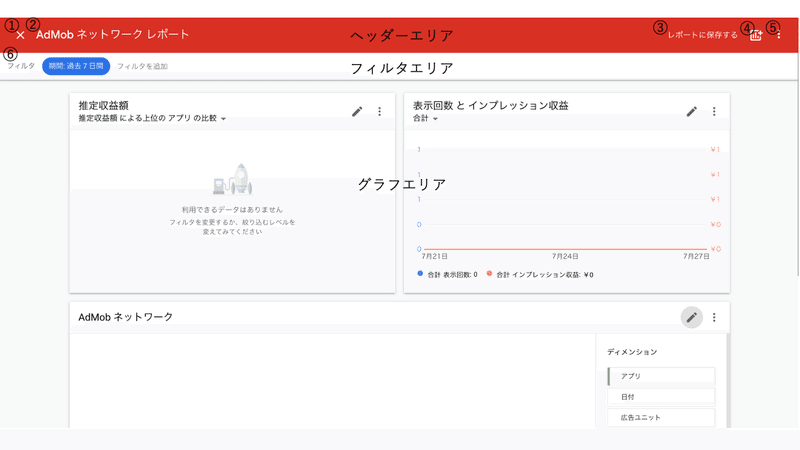Open more options on the AdMob ネットワーク table

[714, 317]
